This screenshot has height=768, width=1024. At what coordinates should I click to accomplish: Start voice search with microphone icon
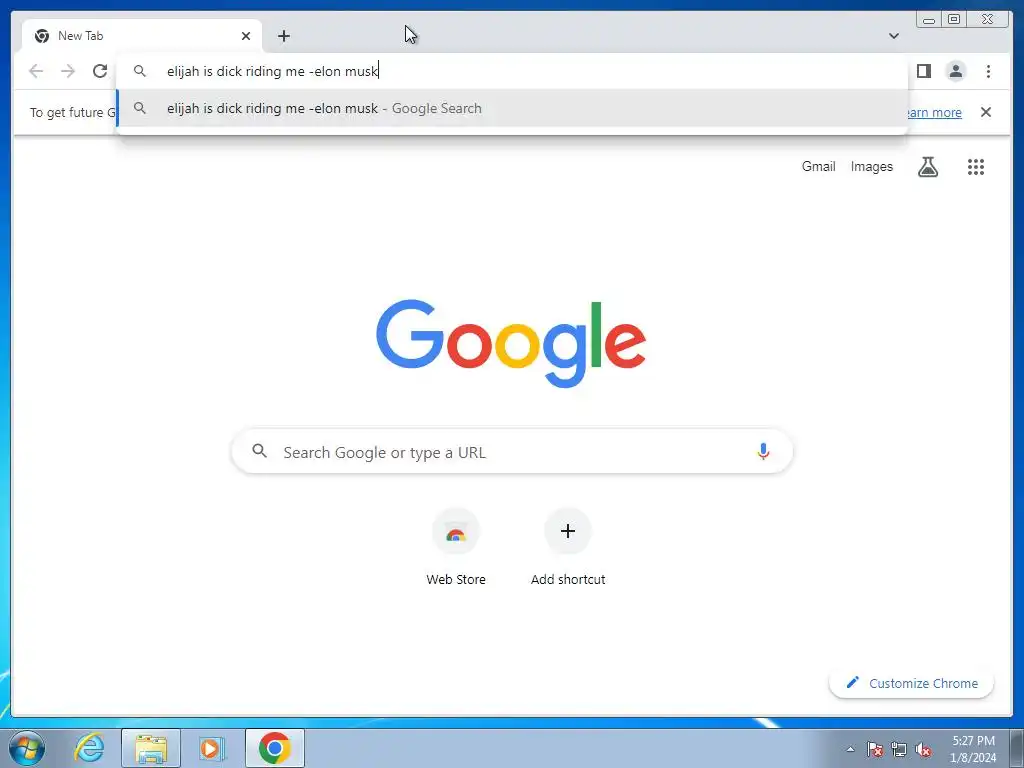pos(763,451)
